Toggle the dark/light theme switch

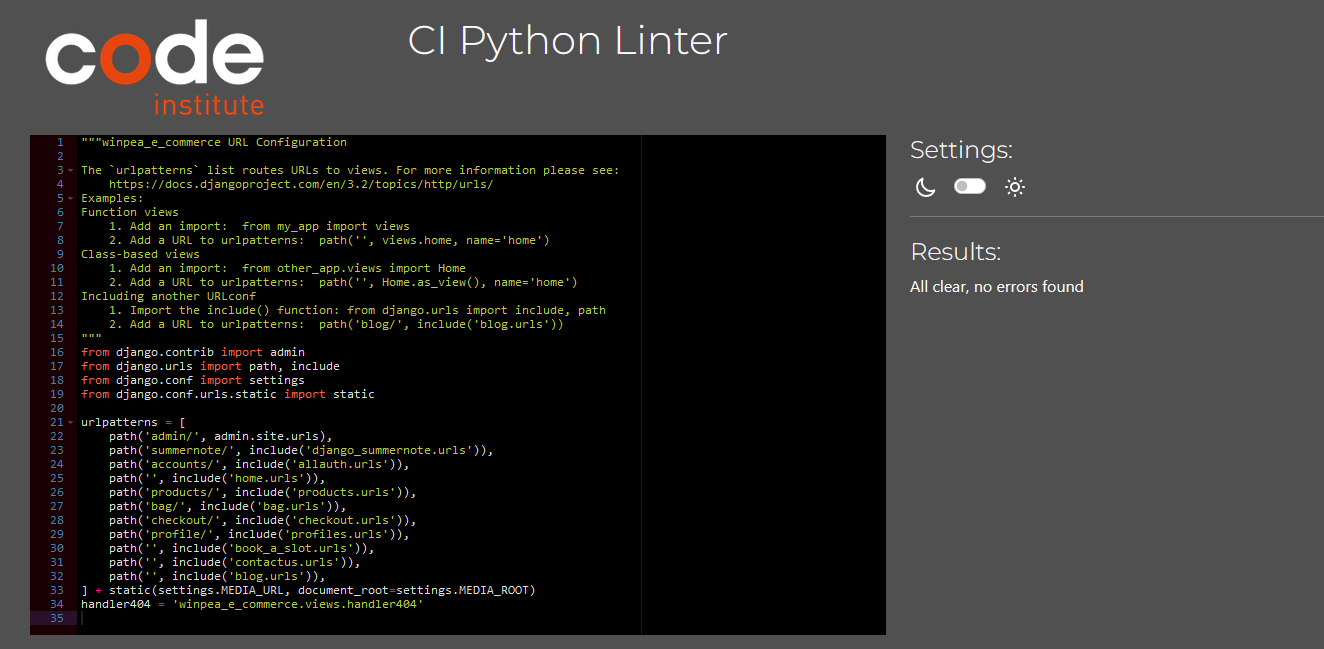point(970,186)
